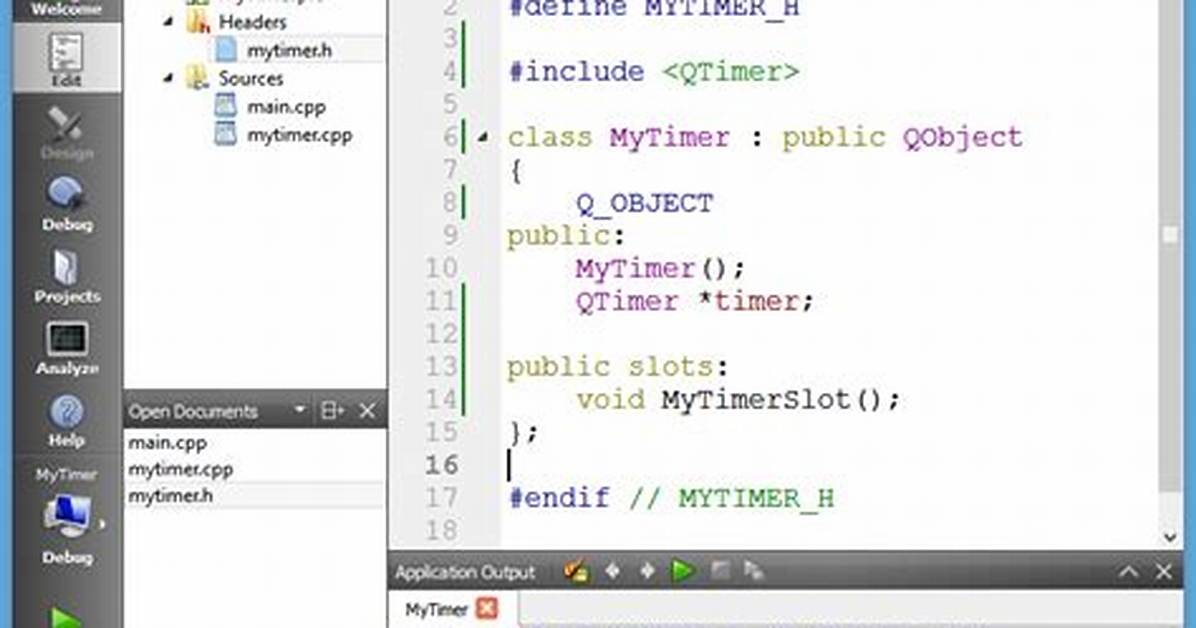Viewport: 1196px width, 628px height.
Task: Open Debug mode in sidebar
Action: coord(66,205)
